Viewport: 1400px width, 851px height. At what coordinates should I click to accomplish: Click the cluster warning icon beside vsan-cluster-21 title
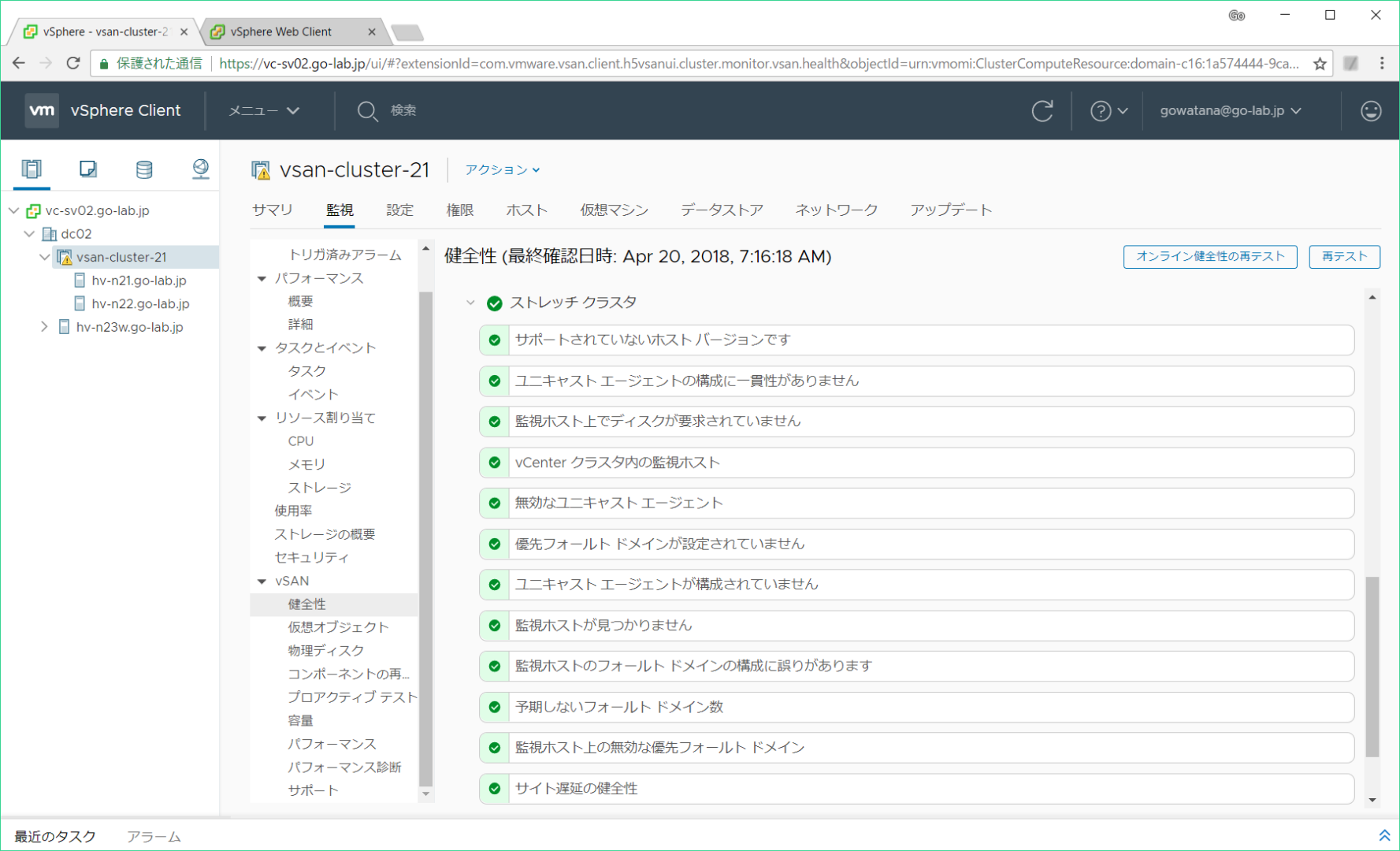point(261,170)
